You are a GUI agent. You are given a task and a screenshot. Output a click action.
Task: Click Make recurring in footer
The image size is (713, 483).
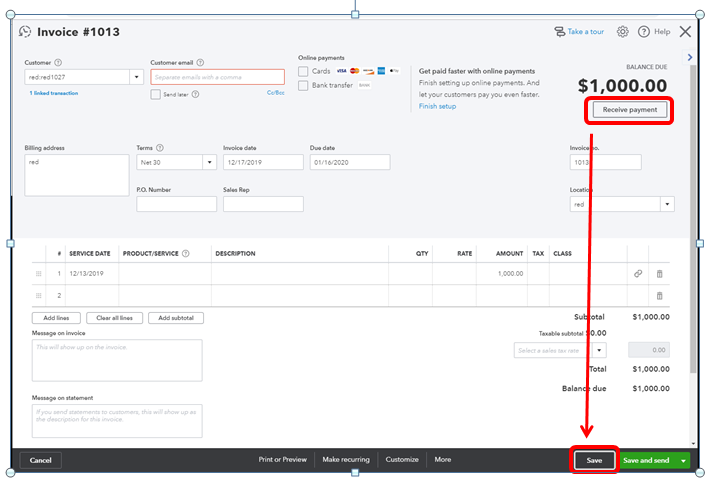[346, 460]
